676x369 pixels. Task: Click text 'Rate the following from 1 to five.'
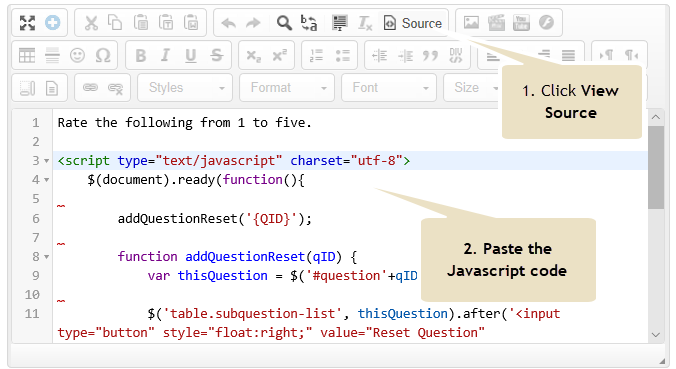click(185, 123)
